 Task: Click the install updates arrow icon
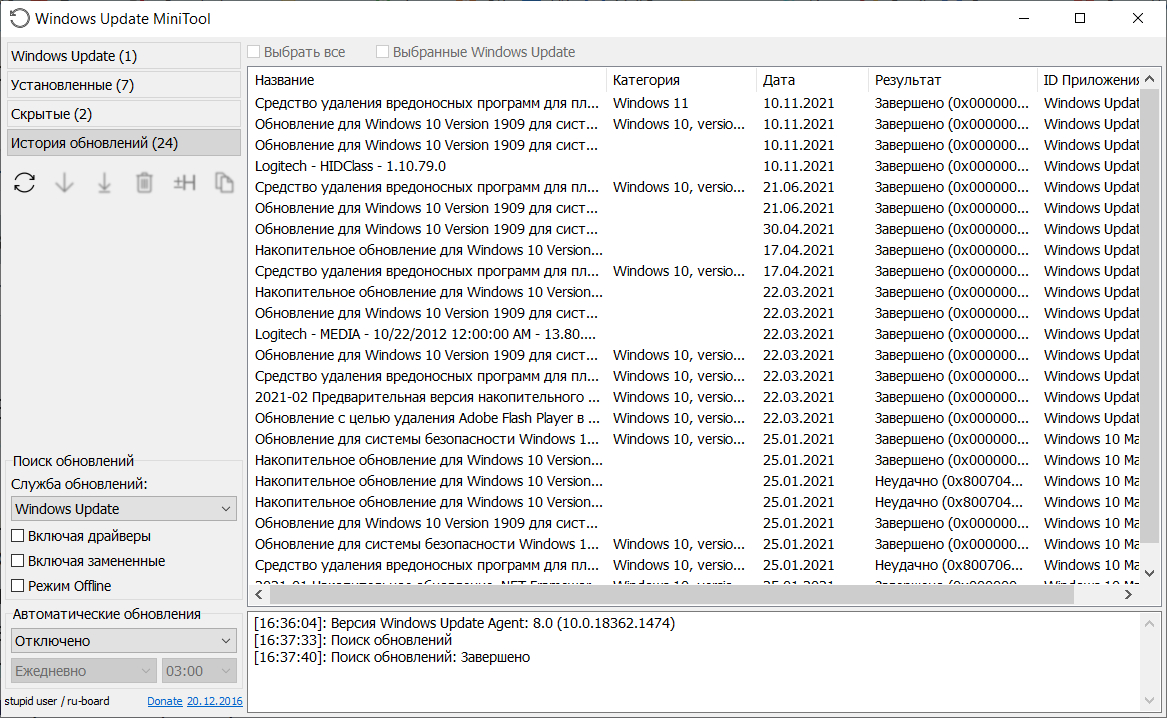(104, 182)
